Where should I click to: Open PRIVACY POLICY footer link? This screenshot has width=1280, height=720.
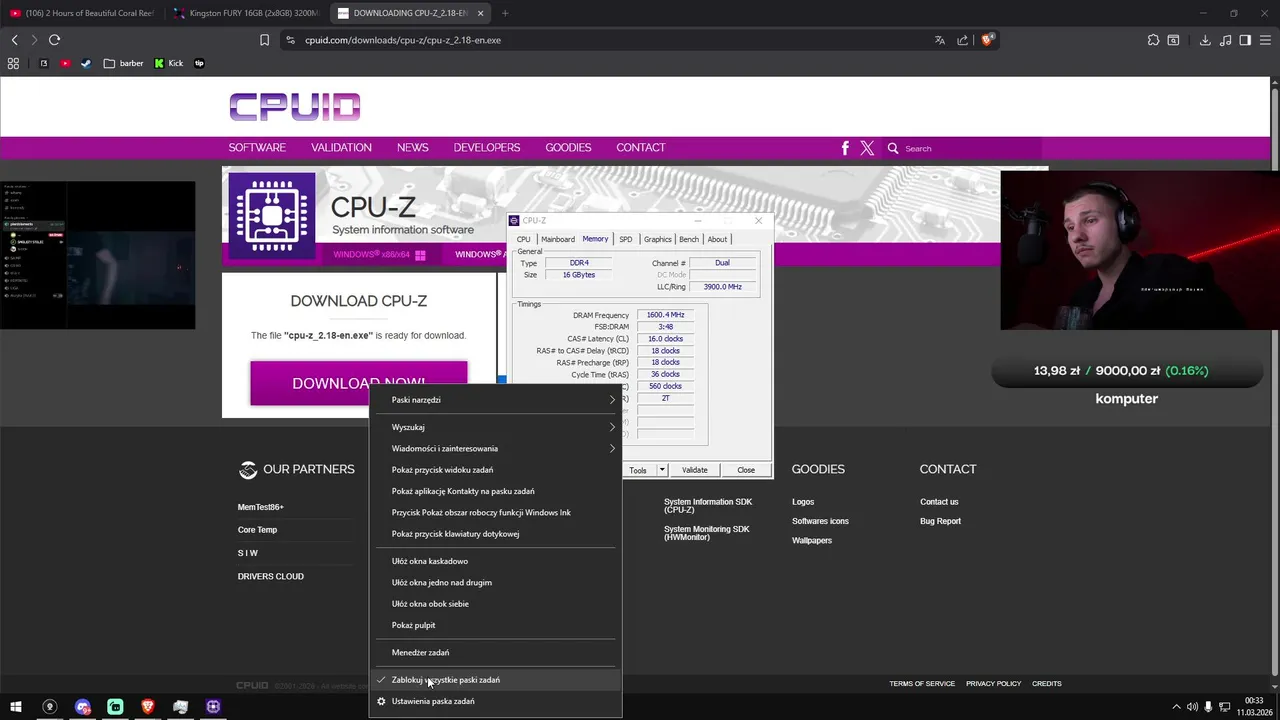[993, 684]
